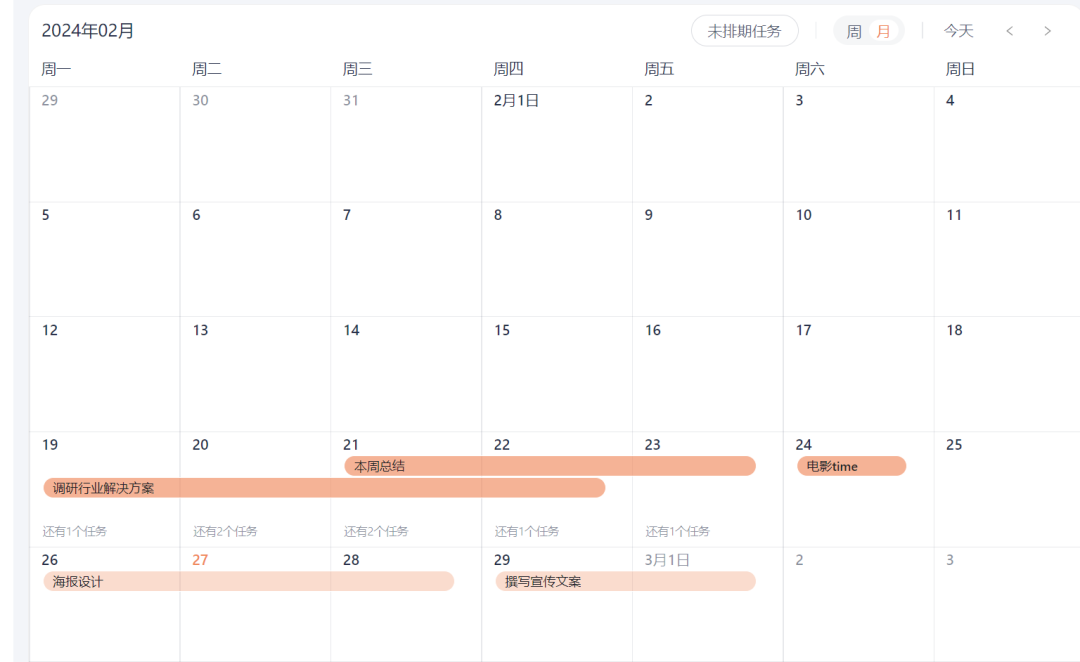Expand 还有2个任务 under February 20
The height and width of the screenshot is (662, 1080).
tap(225, 531)
